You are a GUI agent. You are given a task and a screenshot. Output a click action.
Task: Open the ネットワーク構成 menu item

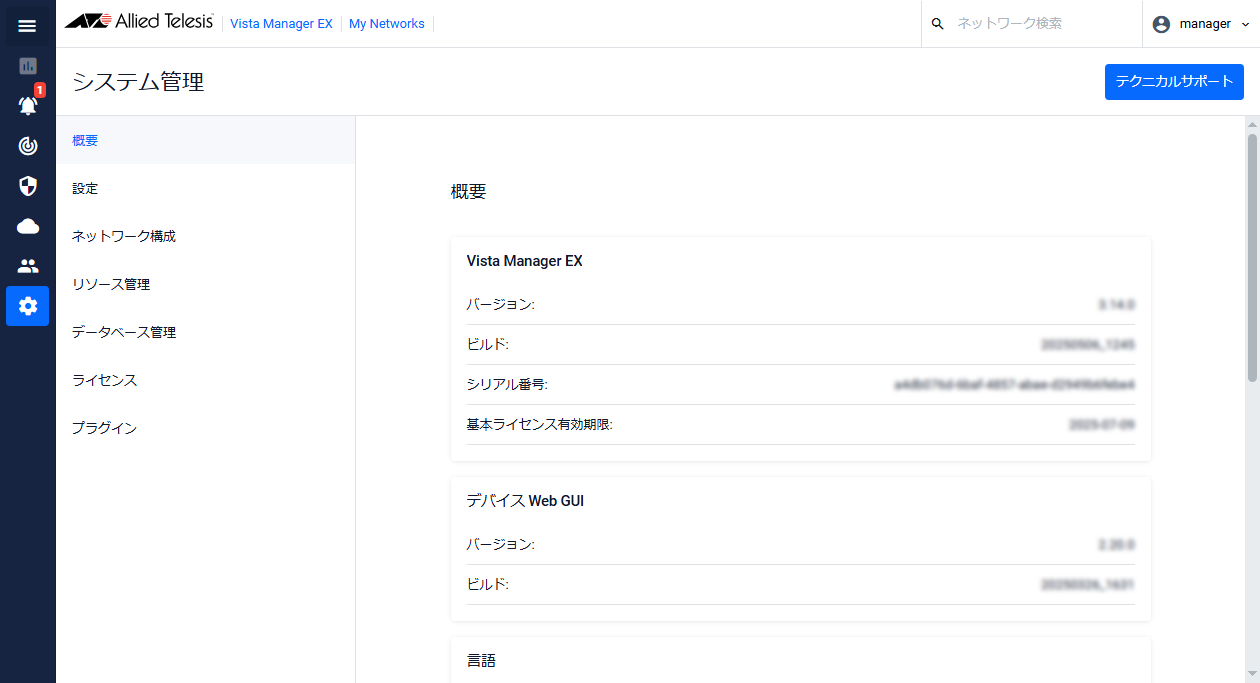(205, 236)
